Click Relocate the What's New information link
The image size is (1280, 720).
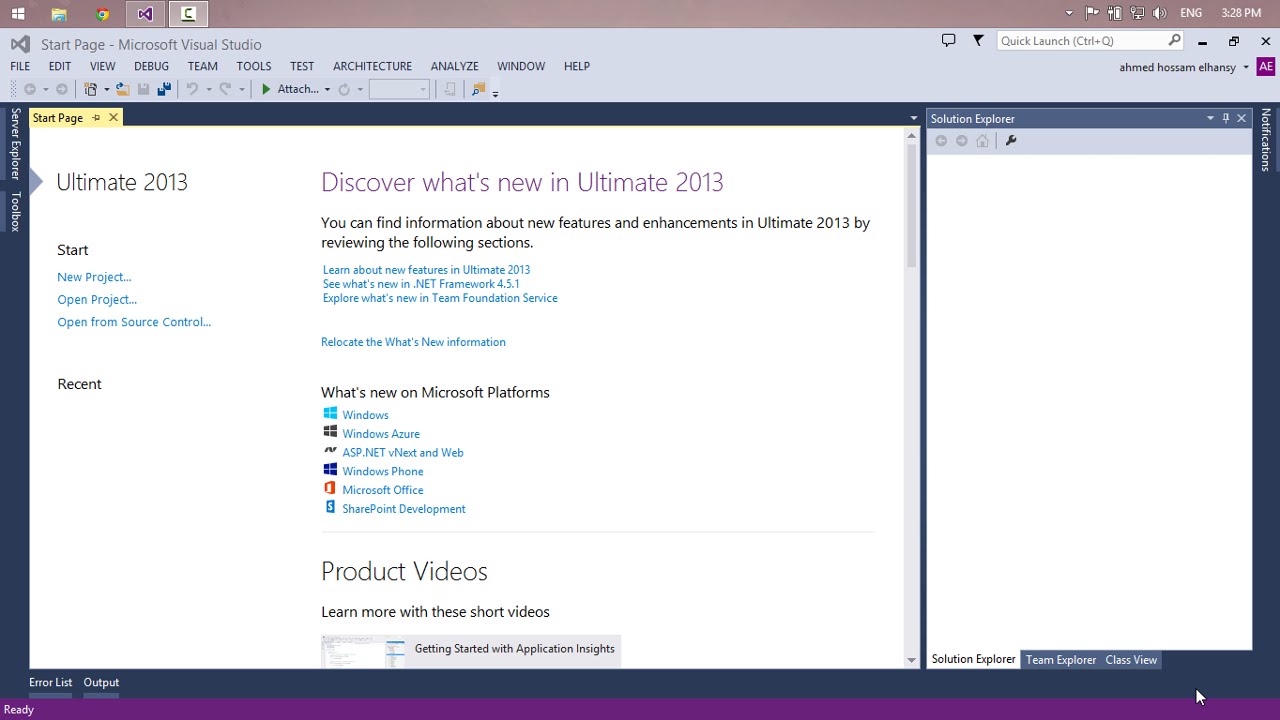tap(413, 342)
